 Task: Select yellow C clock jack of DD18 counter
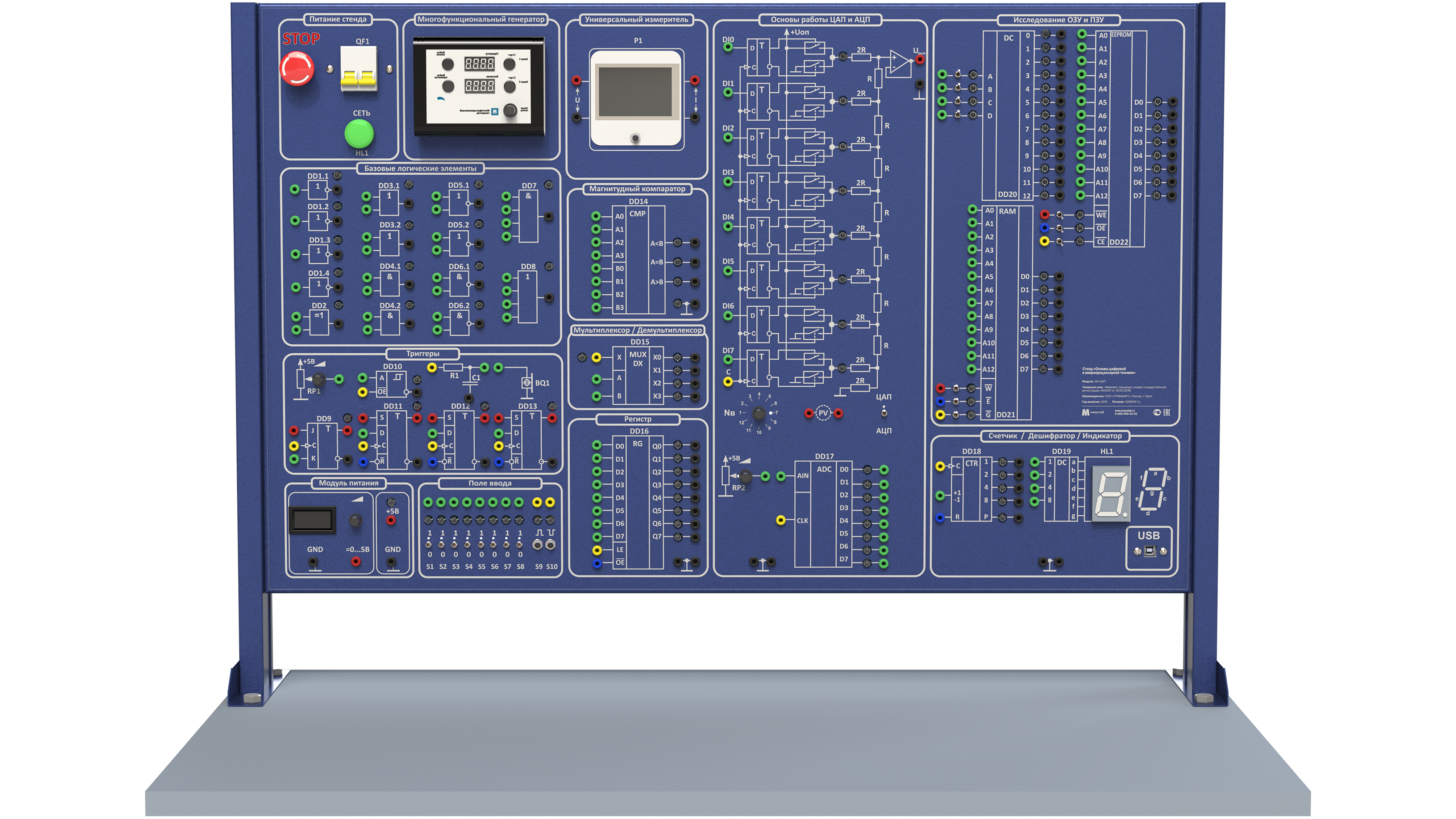940,466
